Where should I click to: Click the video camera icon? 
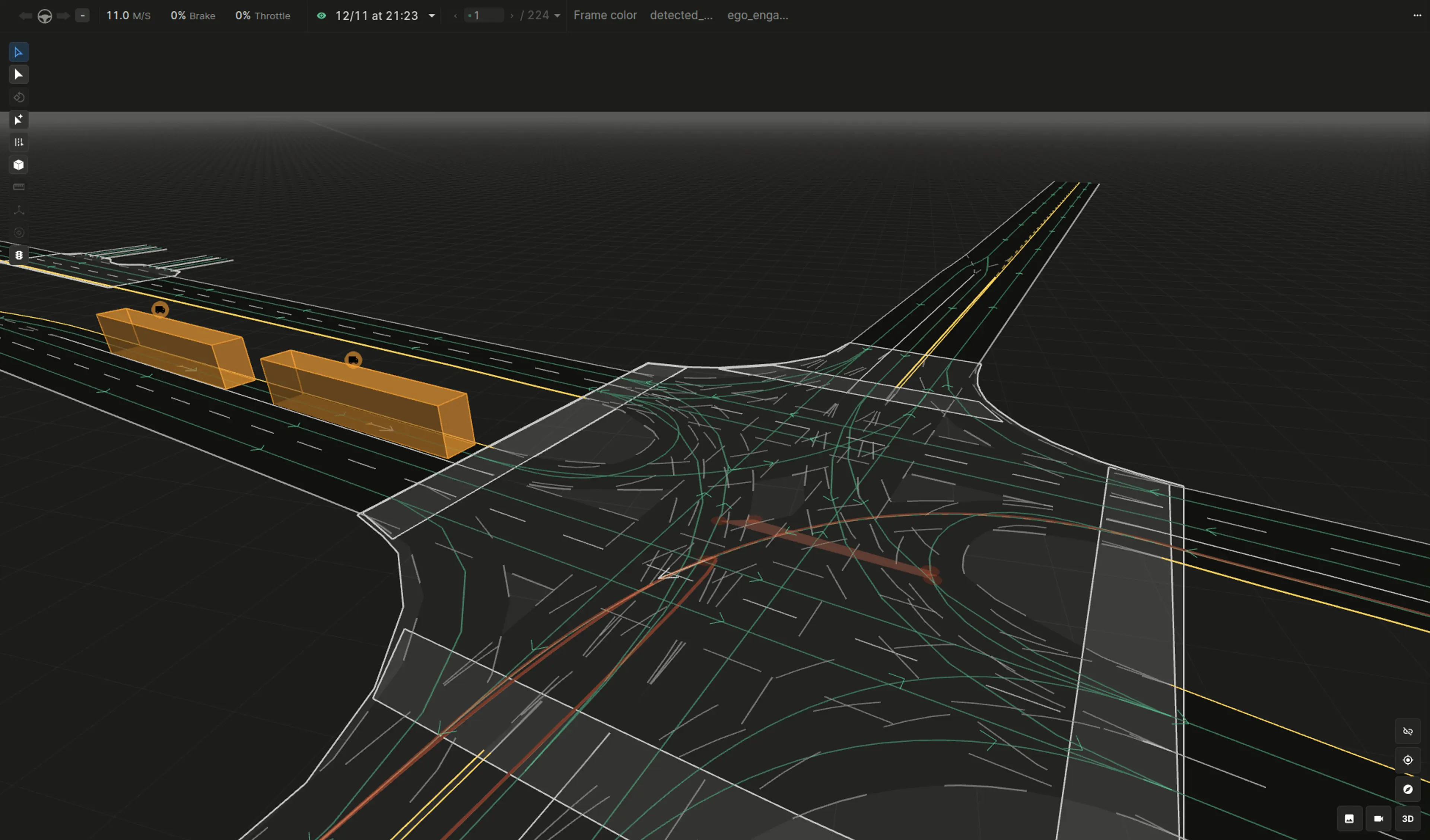click(x=1378, y=818)
